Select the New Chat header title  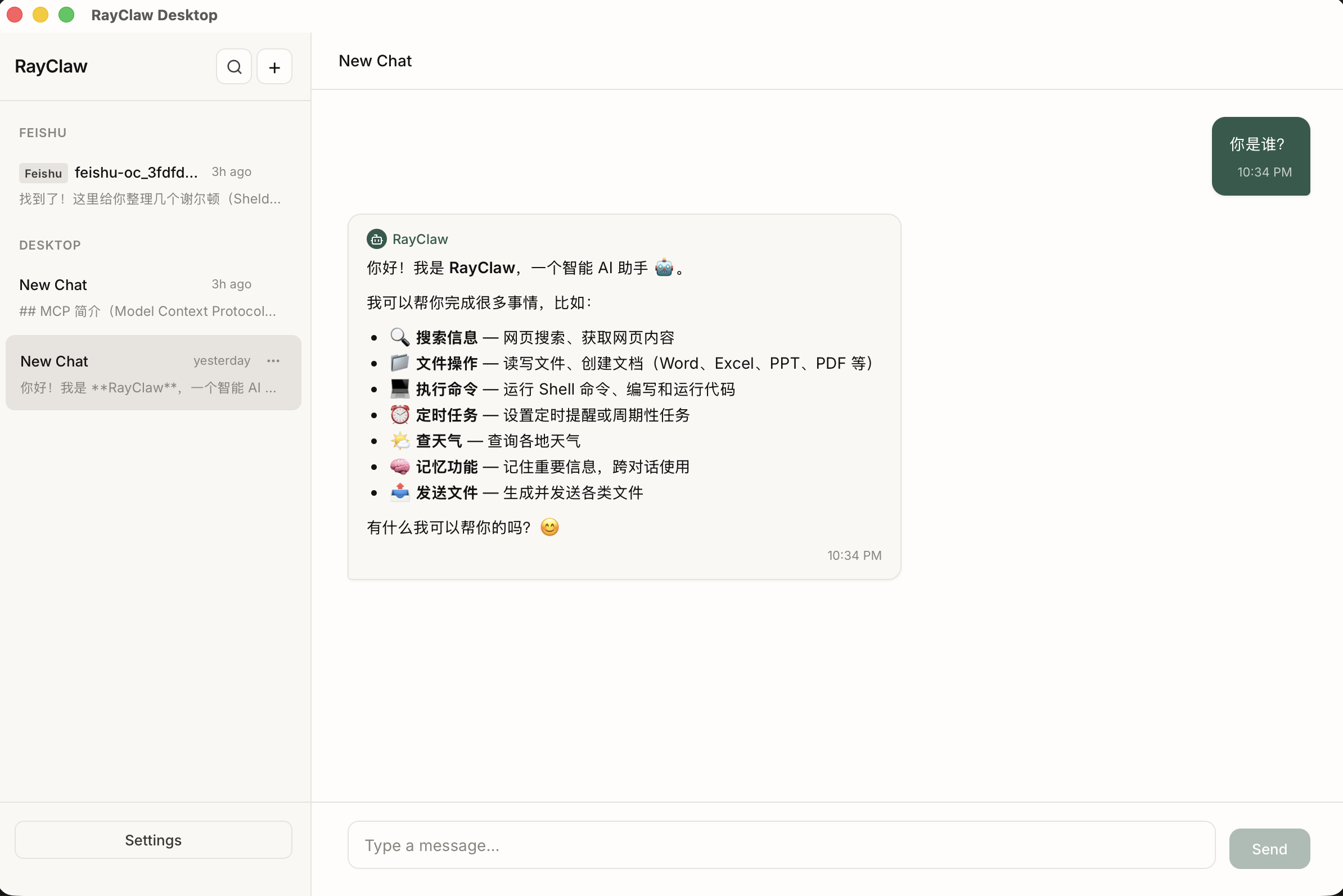click(x=375, y=61)
